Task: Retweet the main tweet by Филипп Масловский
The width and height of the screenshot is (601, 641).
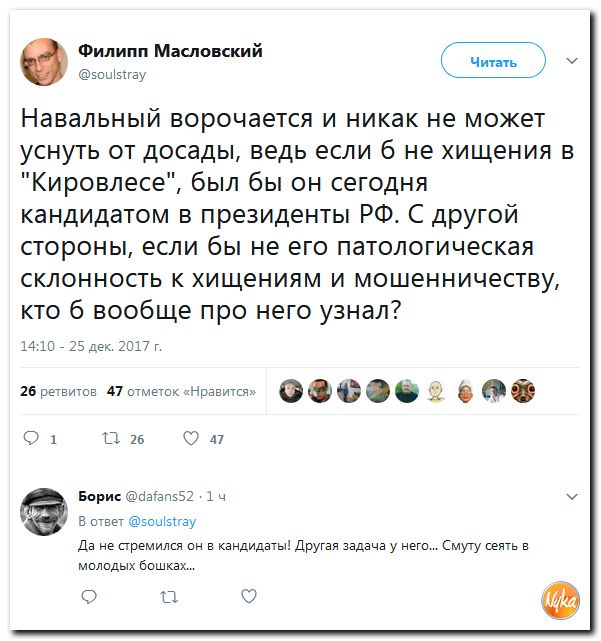Action: (111, 438)
